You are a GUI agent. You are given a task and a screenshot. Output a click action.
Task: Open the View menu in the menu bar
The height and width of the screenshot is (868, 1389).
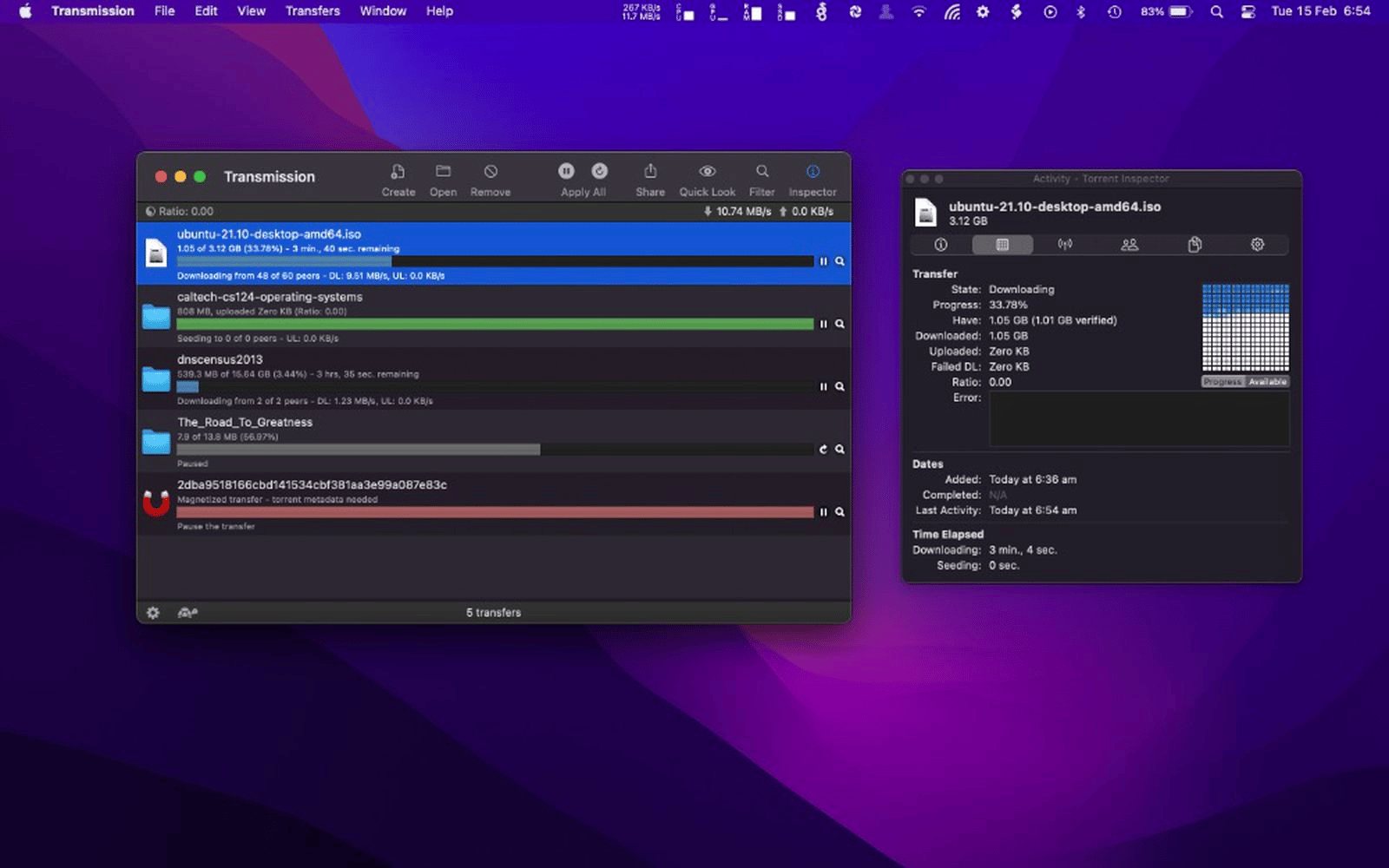click(x=251, y=11)
